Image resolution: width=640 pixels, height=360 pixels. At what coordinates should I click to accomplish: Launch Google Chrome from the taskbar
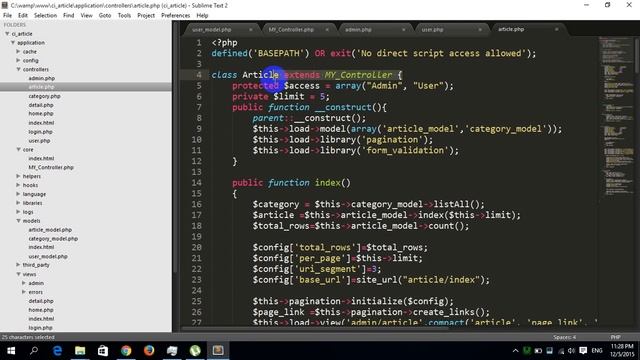pos(126,351)
